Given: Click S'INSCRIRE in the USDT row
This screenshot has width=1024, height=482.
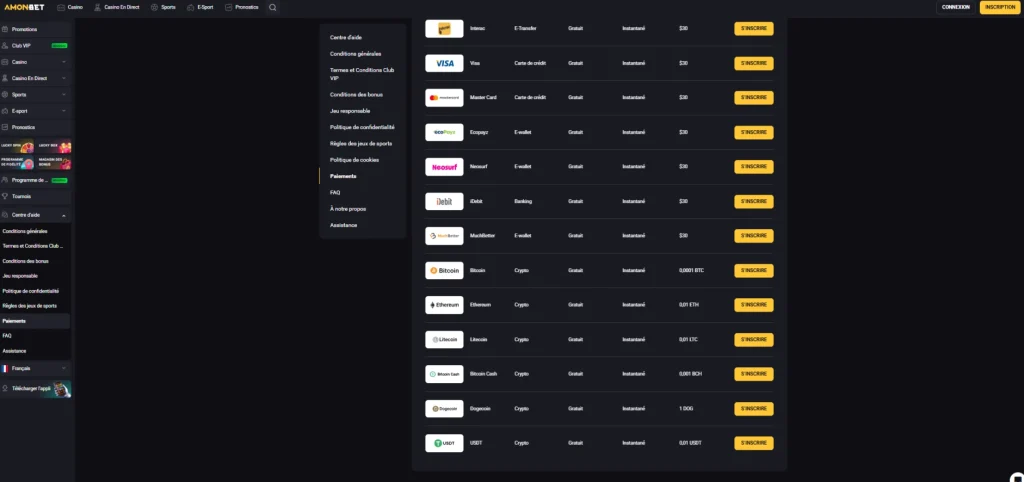Looking at the screenshot, I should pos(754,443).
